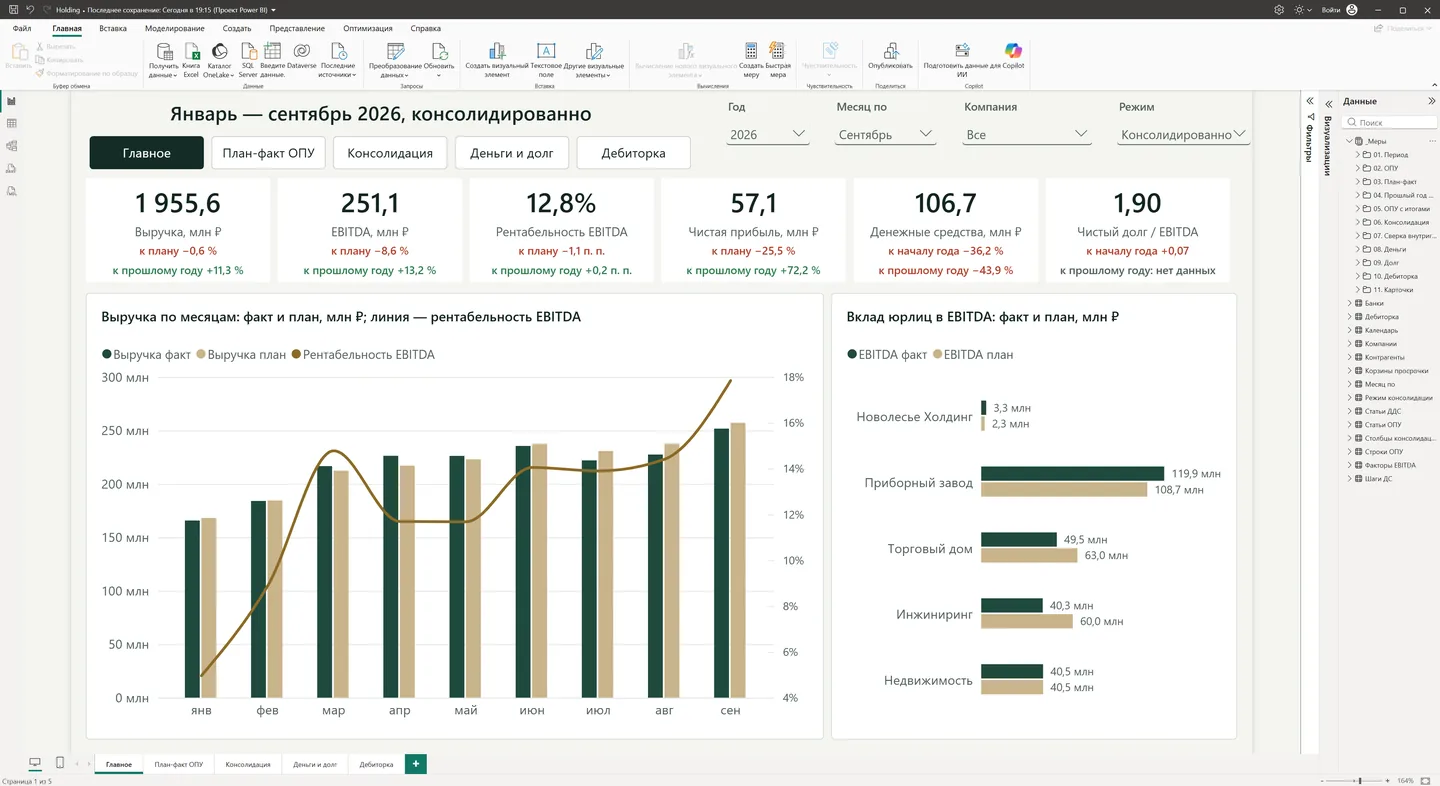Launch Преобразование данных query editor
The height and width of the screenshot is (786, 1440).
[x=395, y=60]
